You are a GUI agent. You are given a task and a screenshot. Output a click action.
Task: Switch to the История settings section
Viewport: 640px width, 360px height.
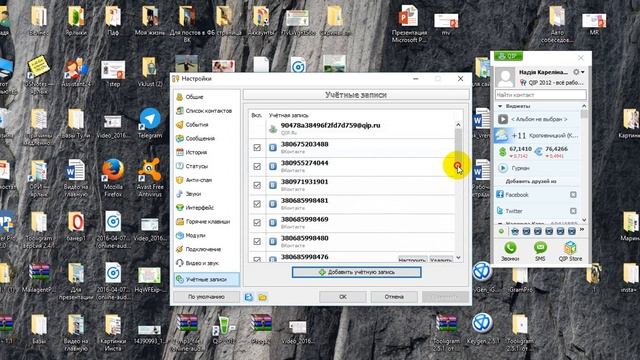tap(207, 152)
